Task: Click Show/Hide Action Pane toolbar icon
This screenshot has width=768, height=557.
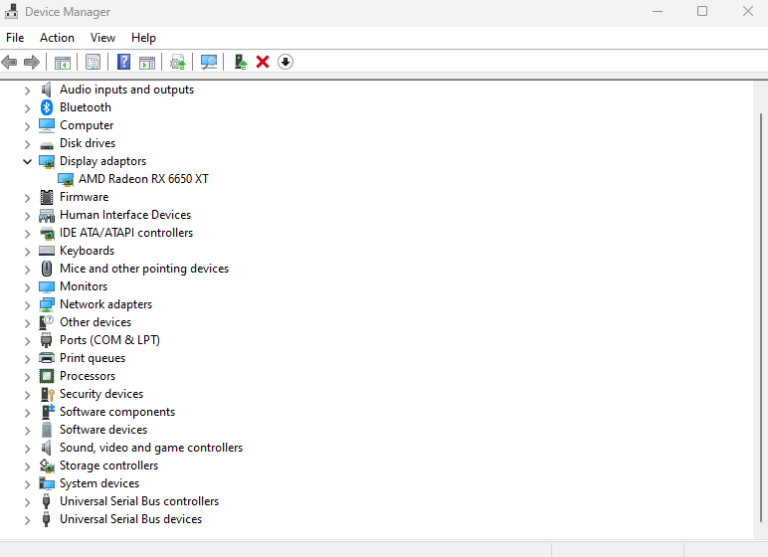Action: [147, 62]
